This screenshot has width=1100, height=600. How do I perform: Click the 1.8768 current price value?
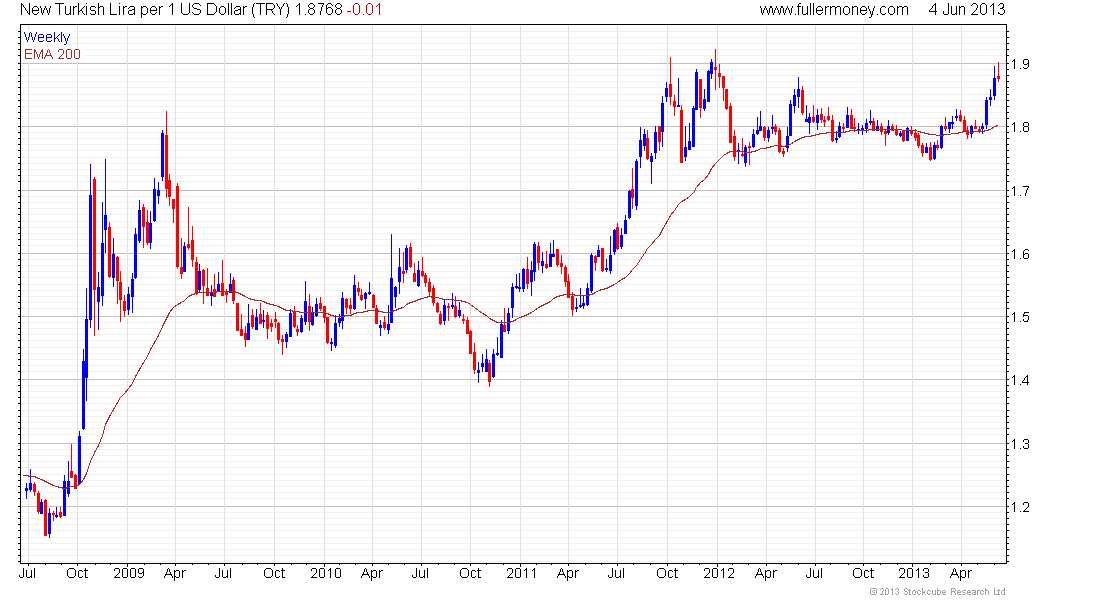pos(318,10)
